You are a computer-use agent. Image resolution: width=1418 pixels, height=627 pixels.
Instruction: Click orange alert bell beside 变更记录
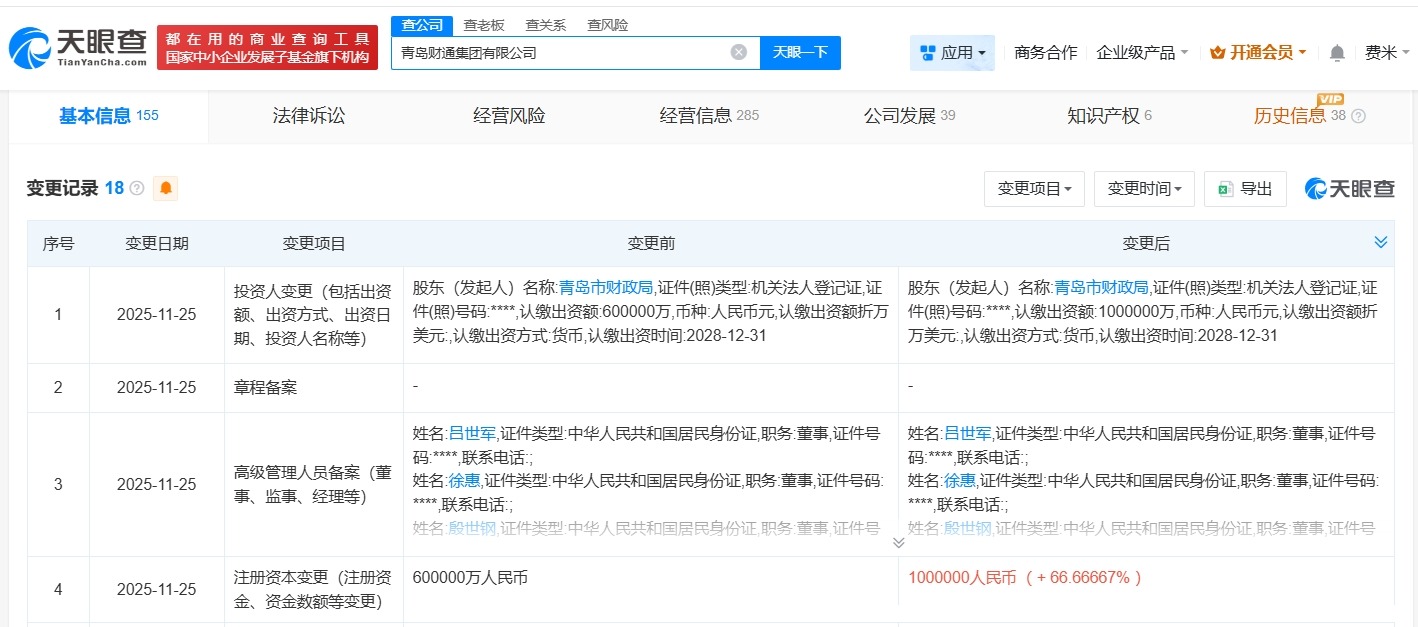165,188
